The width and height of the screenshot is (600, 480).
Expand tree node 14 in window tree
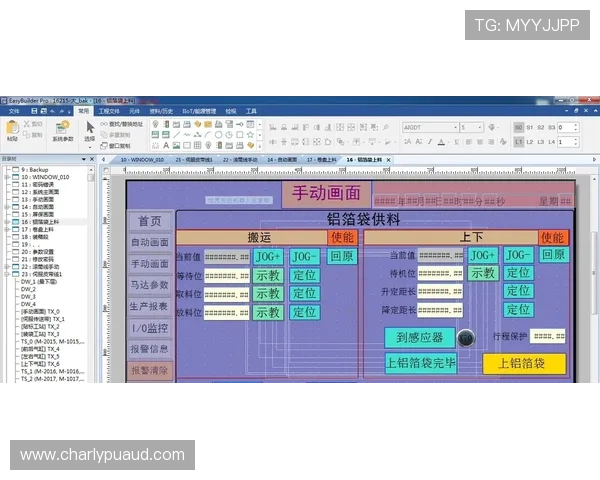tap(7, 207)
